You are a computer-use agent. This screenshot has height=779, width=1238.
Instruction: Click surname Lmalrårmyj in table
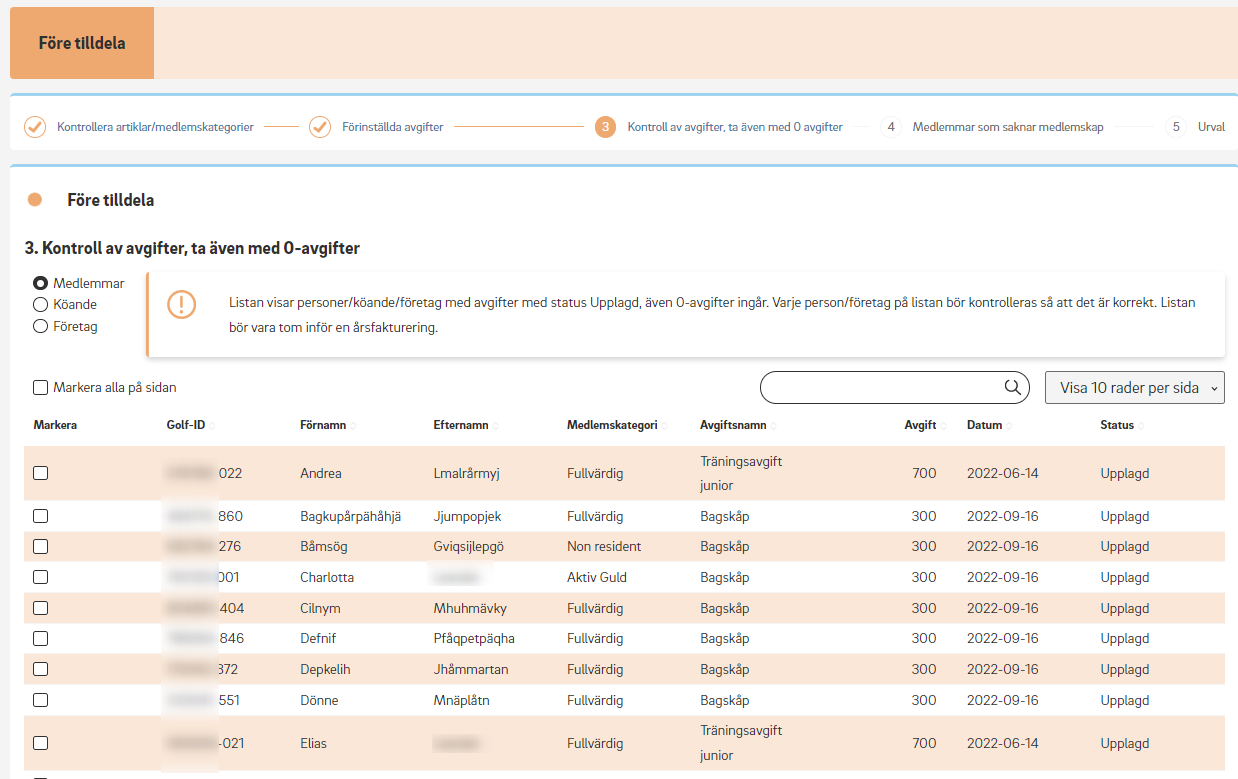pos(466,473)
